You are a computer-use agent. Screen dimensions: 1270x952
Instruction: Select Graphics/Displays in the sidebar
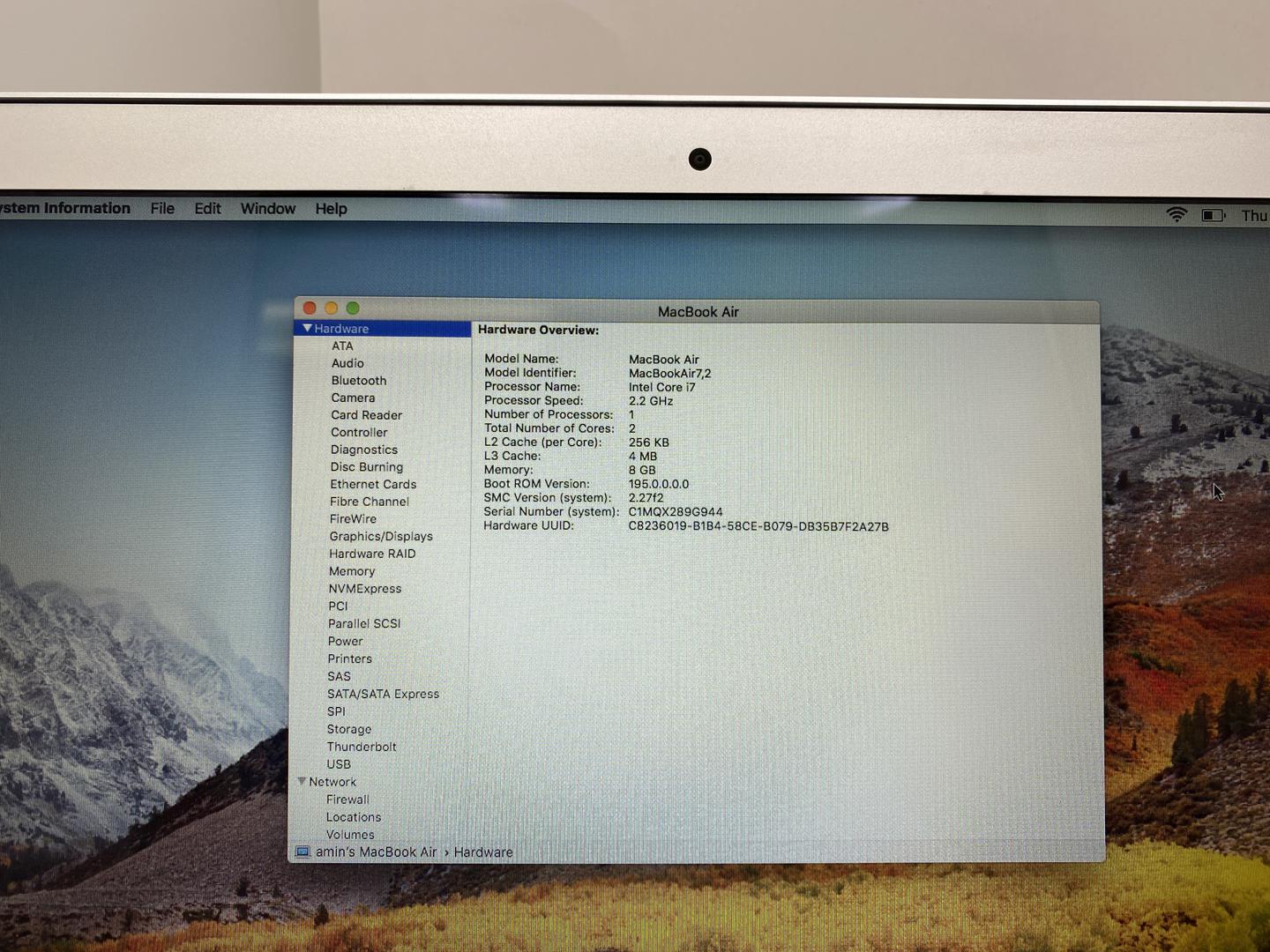pos(381,536)
